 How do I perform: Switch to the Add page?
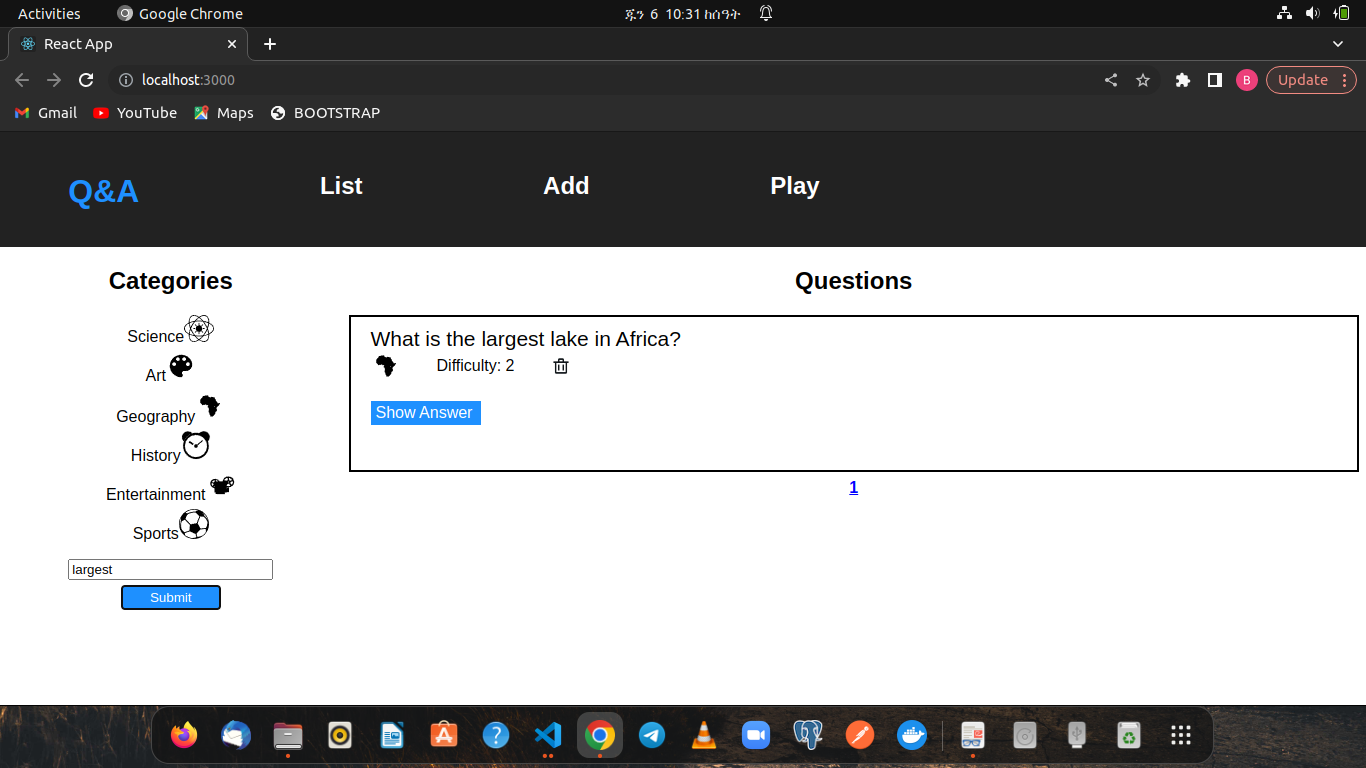pos(566,186)
